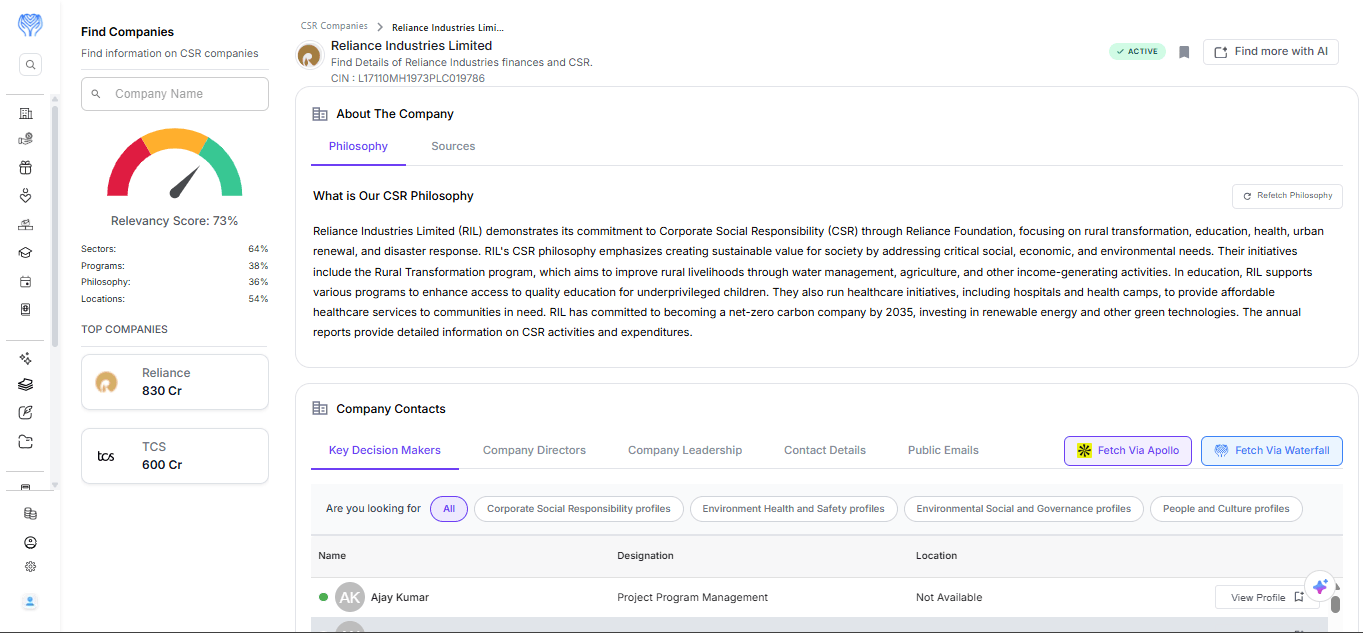Select the 'All' profiles filter chip
1363x633 pixels.
click(x=449, y=509)
